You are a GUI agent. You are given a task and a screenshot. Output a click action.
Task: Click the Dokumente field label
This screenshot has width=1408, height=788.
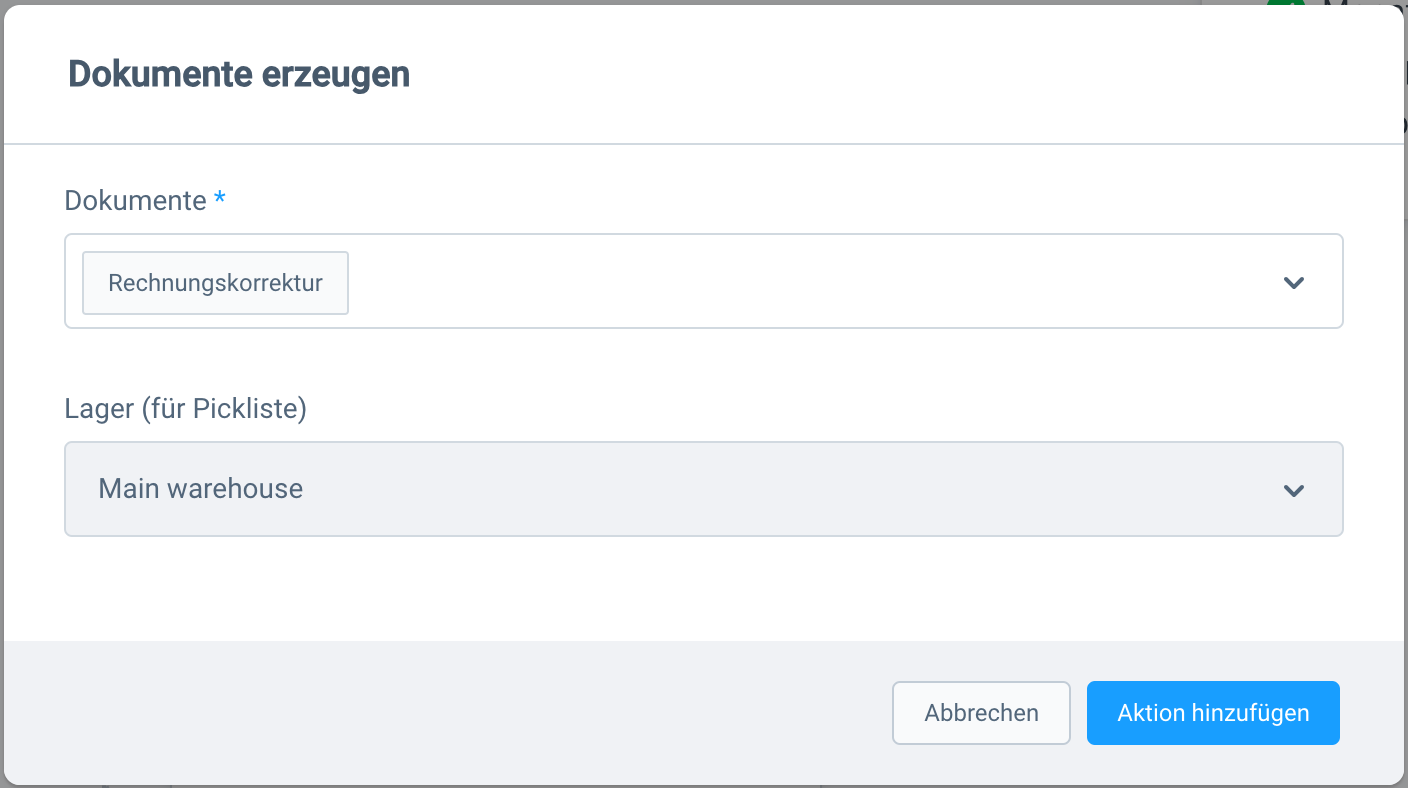(x=135, y=200)
